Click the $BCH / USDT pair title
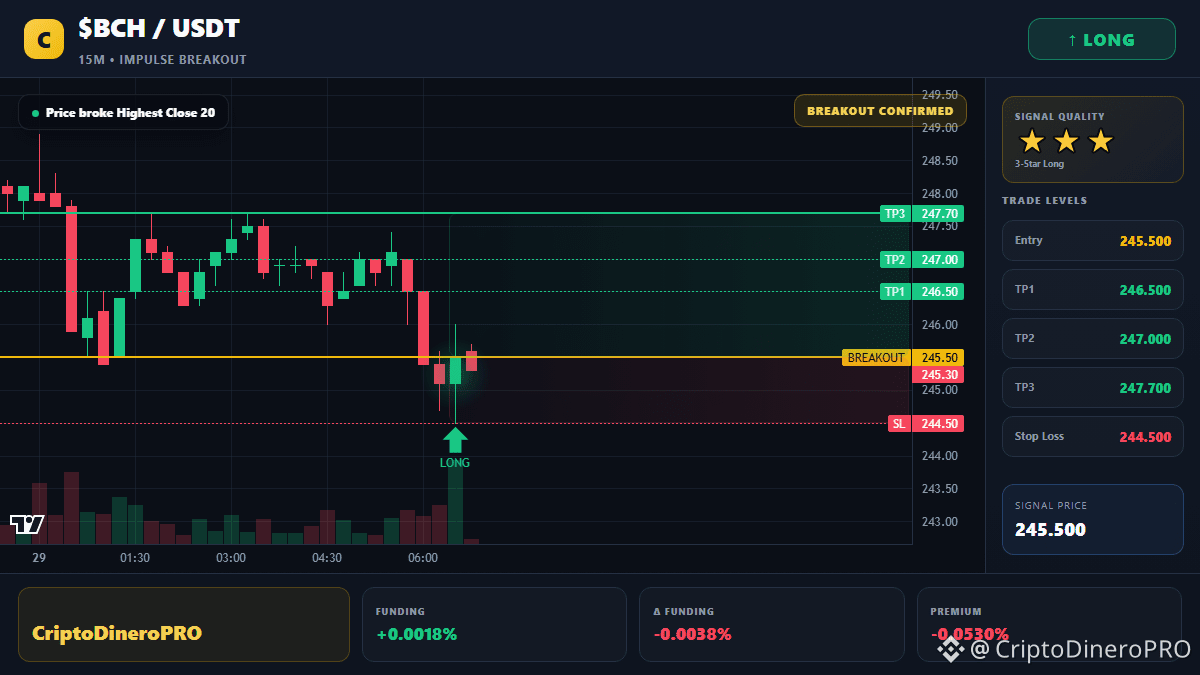This screenshot has width=1200, height=675. pyautogui.click(x=159, y=28)
